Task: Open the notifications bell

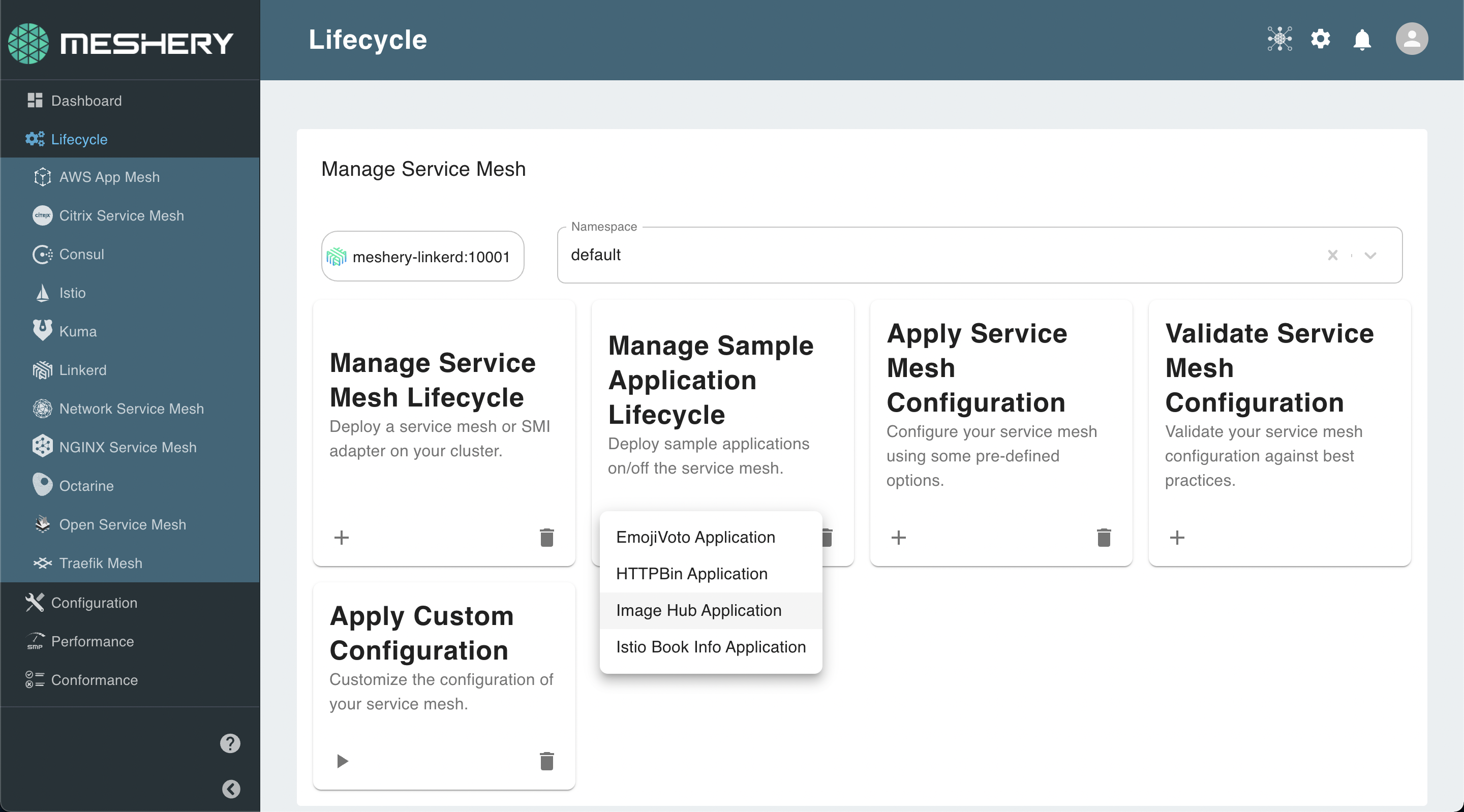Action: (x=1362, y=40)
